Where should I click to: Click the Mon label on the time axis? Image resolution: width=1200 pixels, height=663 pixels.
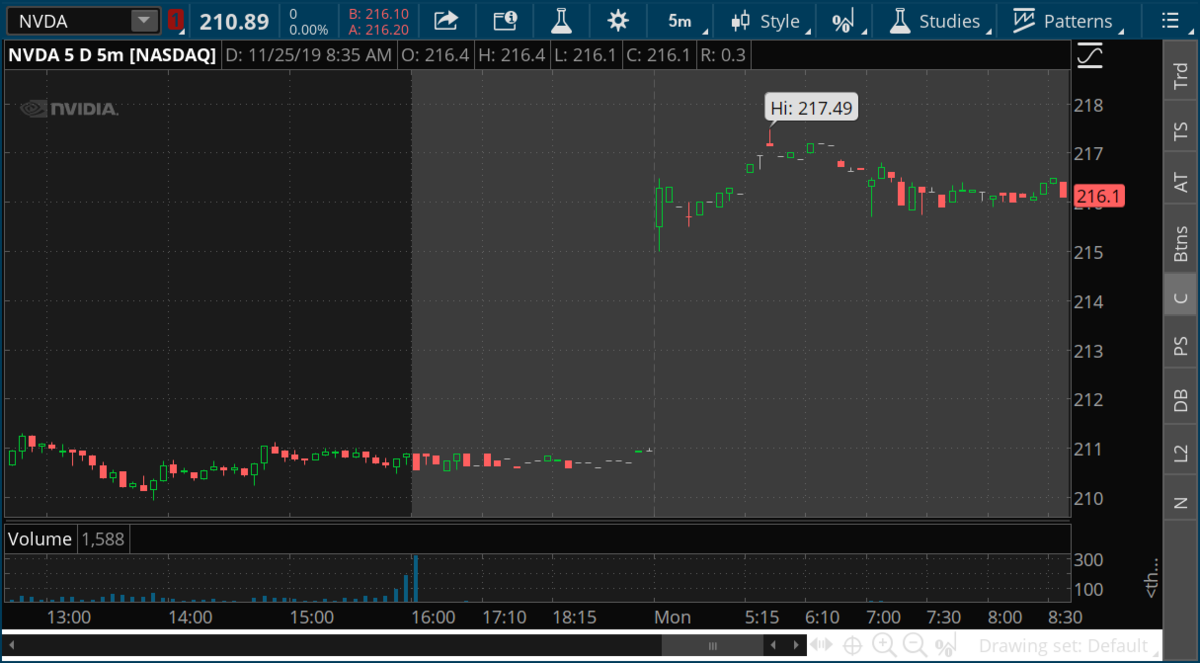tap(672, 617)
